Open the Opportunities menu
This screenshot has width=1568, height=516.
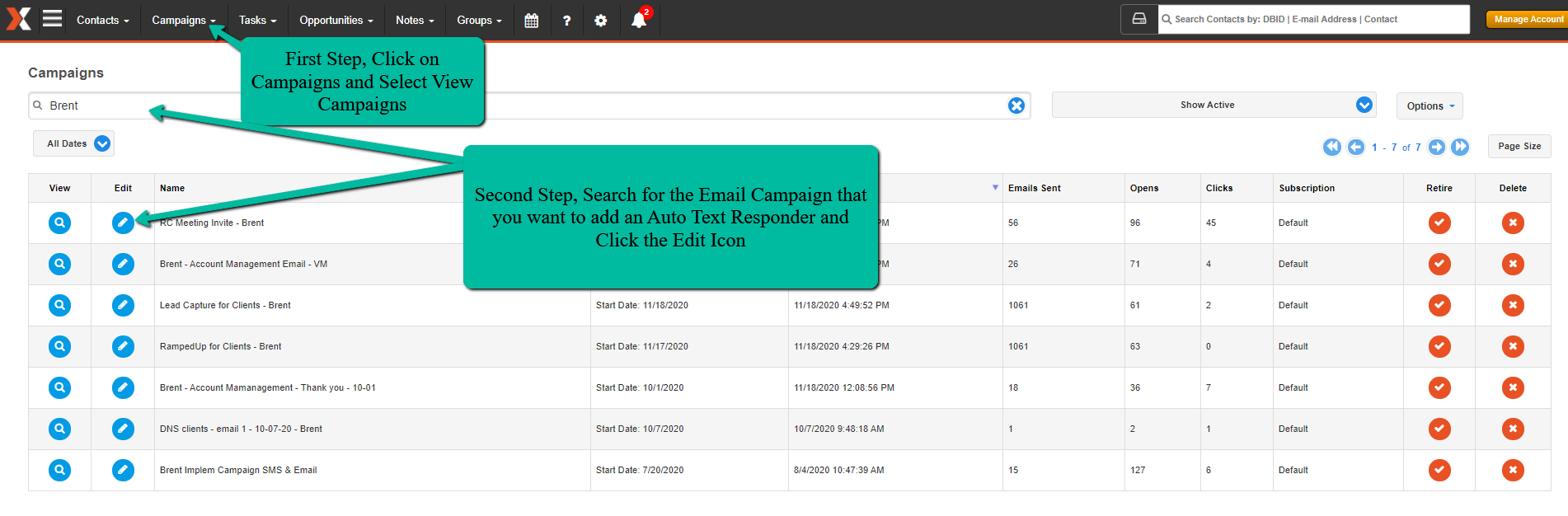pos(336,20)
